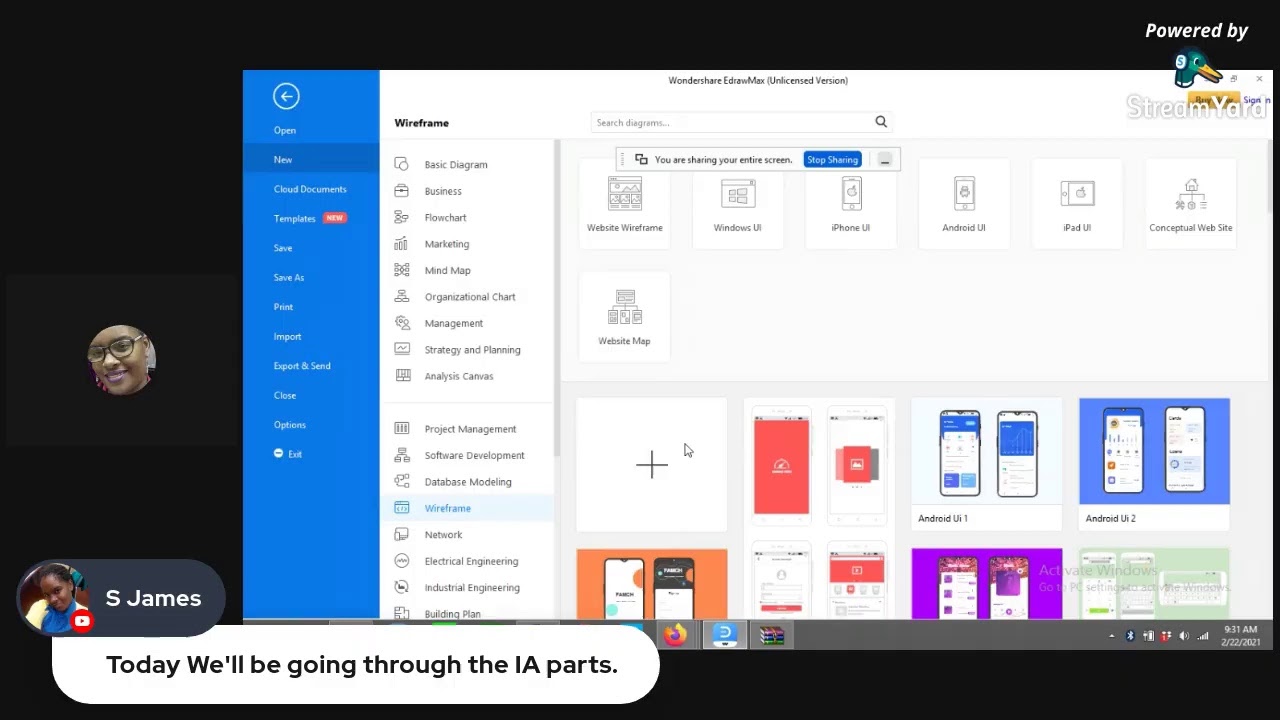This screenshot has height=720, width=1280.
Task: Click the Sign in link
Action: pyautogui.click(x=1257, y=100)
